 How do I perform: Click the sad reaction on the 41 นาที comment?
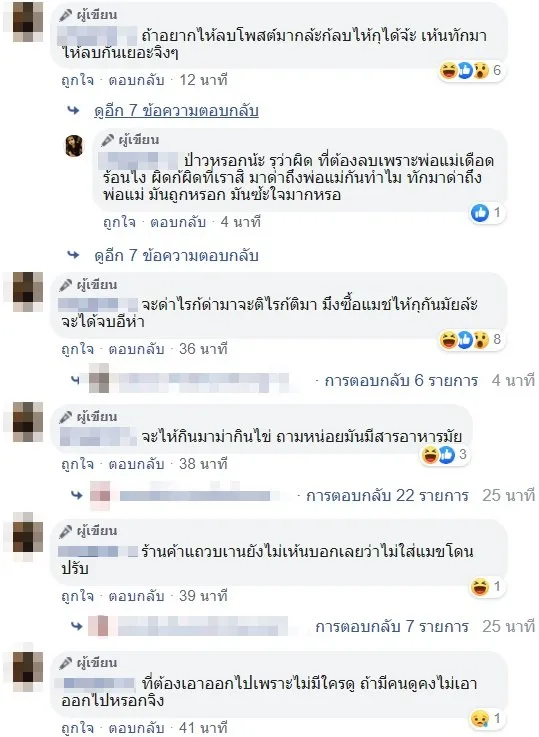point(480,719)
